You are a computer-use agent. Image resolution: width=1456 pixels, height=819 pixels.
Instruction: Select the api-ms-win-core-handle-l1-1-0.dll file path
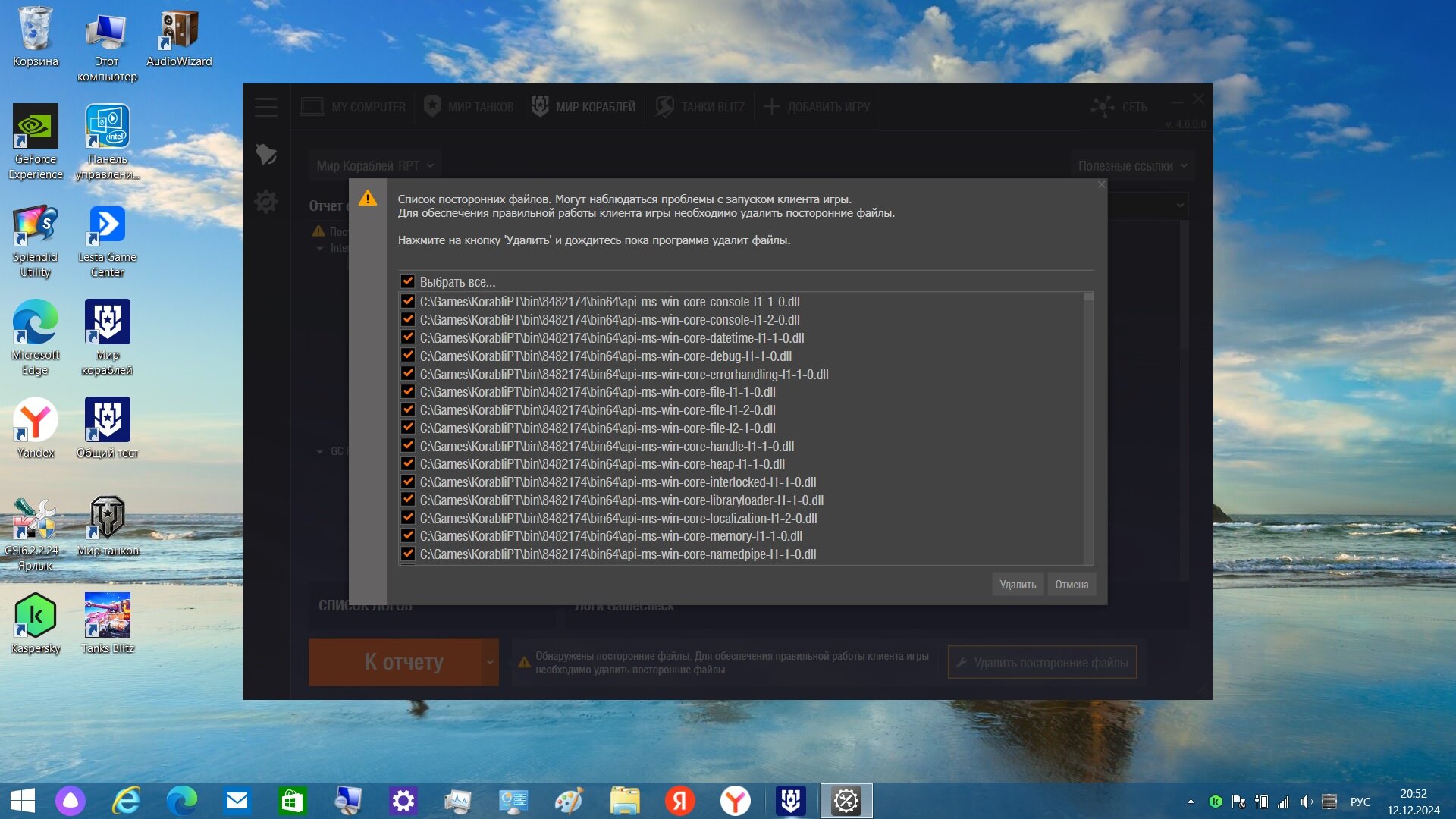pos(607,446)
